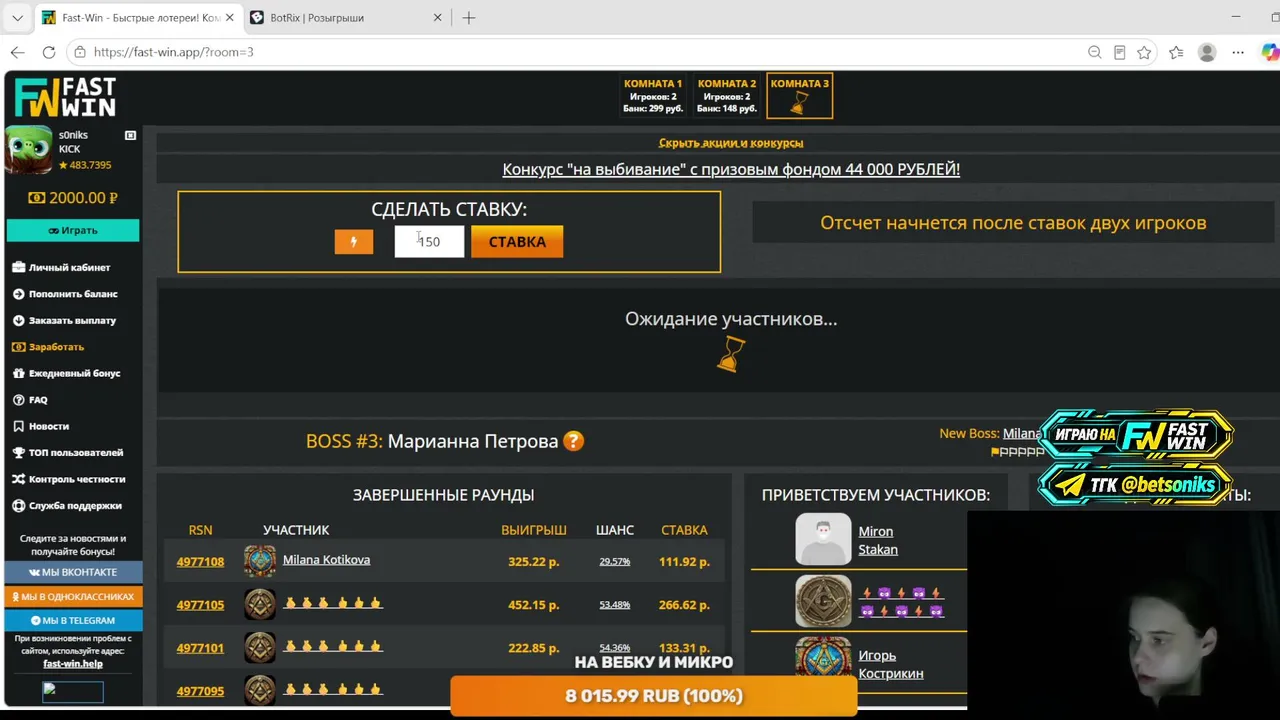Open the Miron Stakan profile link
The width and height of the screenshot is (1280, 720).
(x=878, y=540)
